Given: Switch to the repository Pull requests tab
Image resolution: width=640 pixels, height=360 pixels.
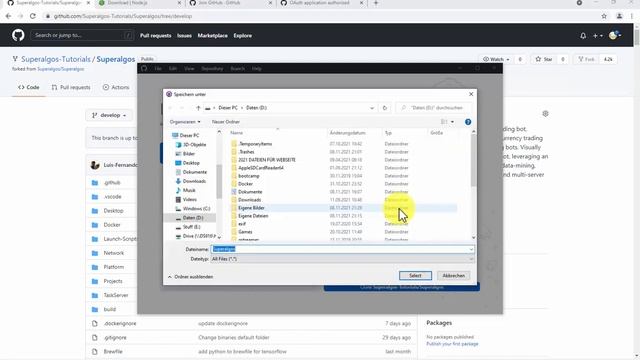Looking at the screenshot, I should pyautogui.click(x=71, y=87).
